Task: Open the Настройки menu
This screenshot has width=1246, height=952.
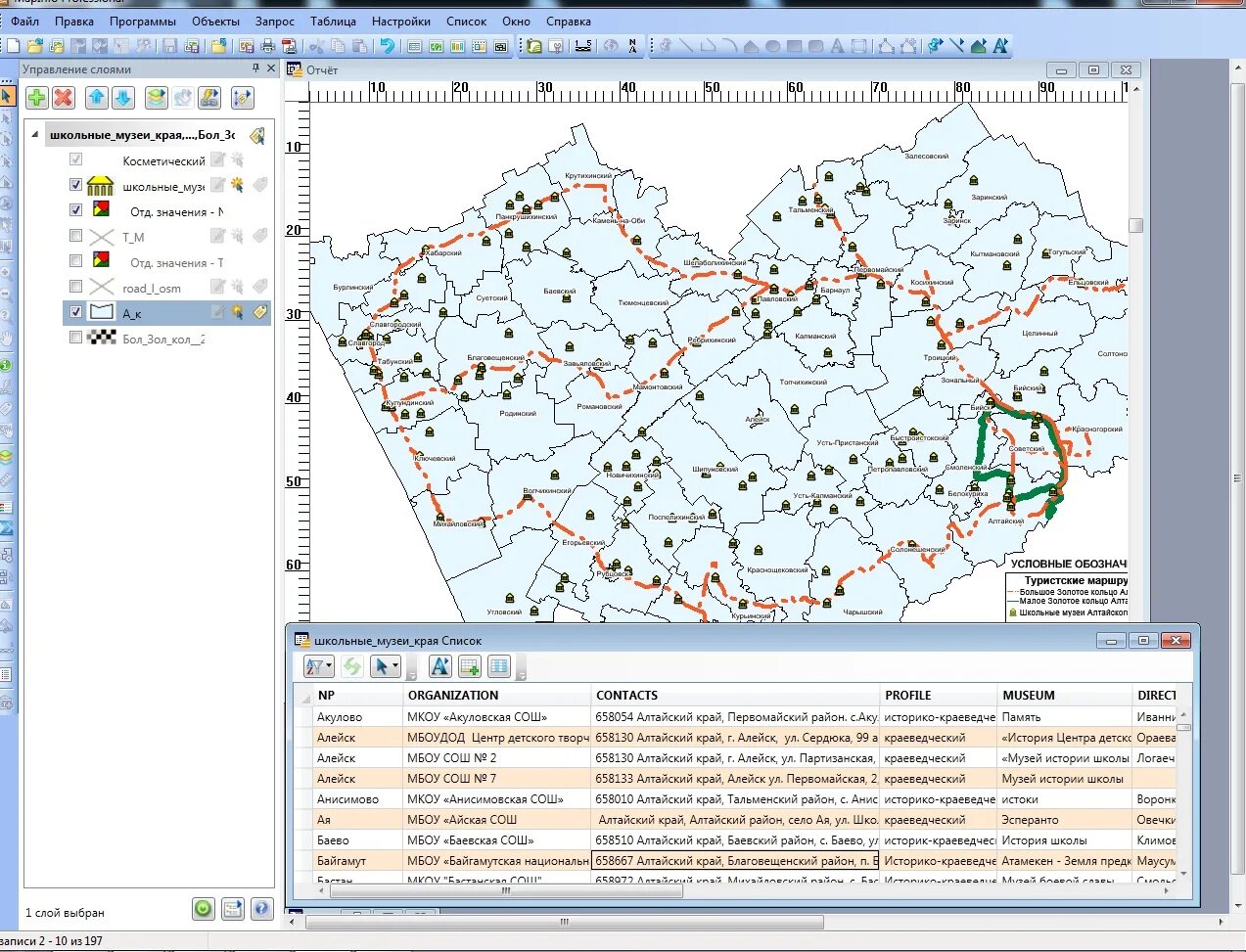Action: tap(401, 21)
